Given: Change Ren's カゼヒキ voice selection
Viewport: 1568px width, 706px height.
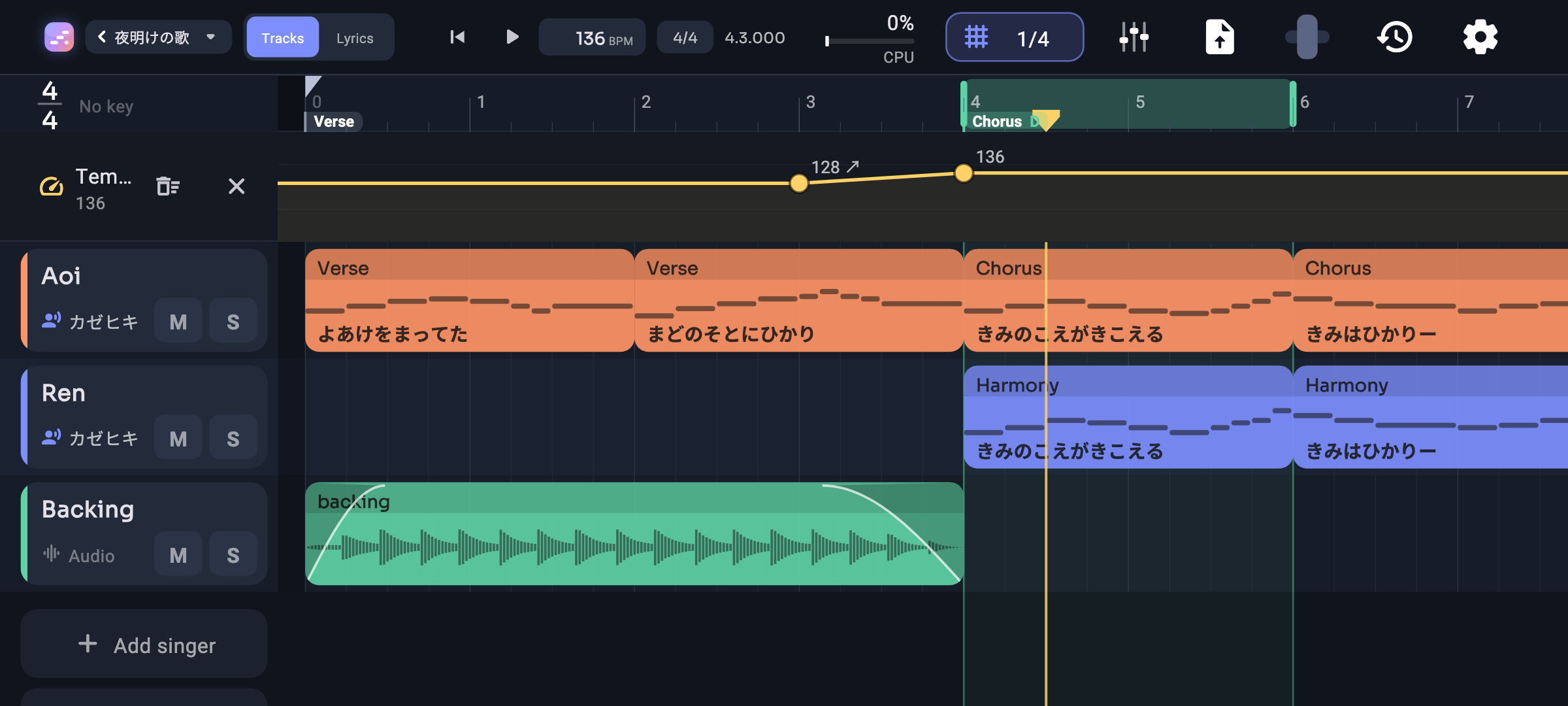Looking at the screenshot, I should [x=90, y=438].
